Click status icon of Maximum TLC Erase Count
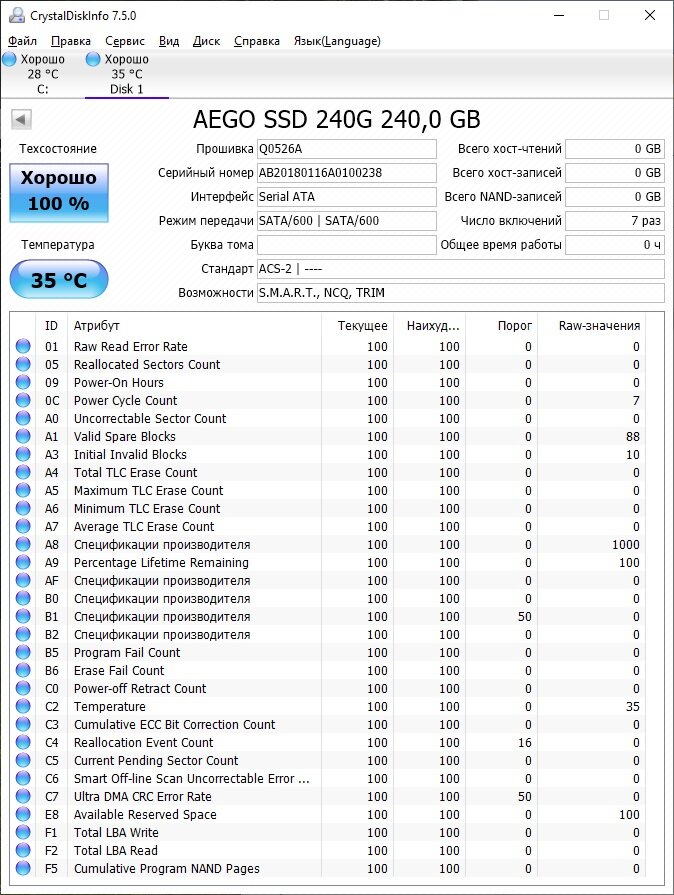Screen dimensions: 674x895 tap(23, 490)
